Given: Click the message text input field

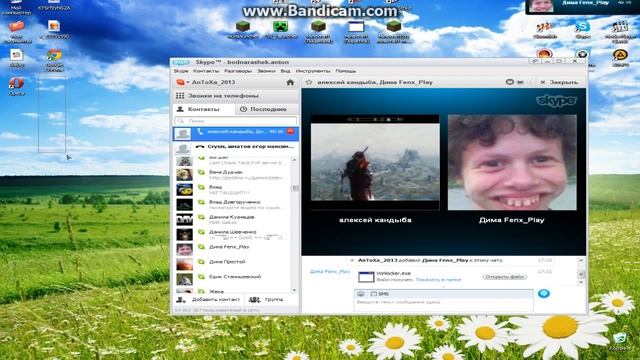Looking at the screenshot, I should tap(443, 305).
